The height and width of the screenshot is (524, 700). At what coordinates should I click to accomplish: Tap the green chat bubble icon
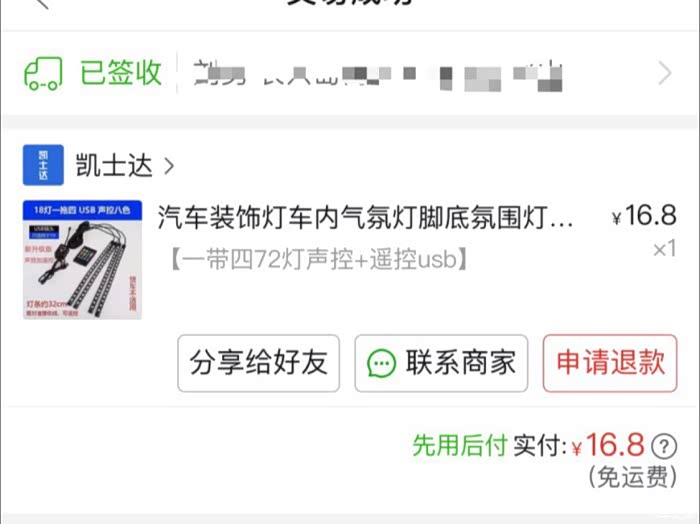381,363
